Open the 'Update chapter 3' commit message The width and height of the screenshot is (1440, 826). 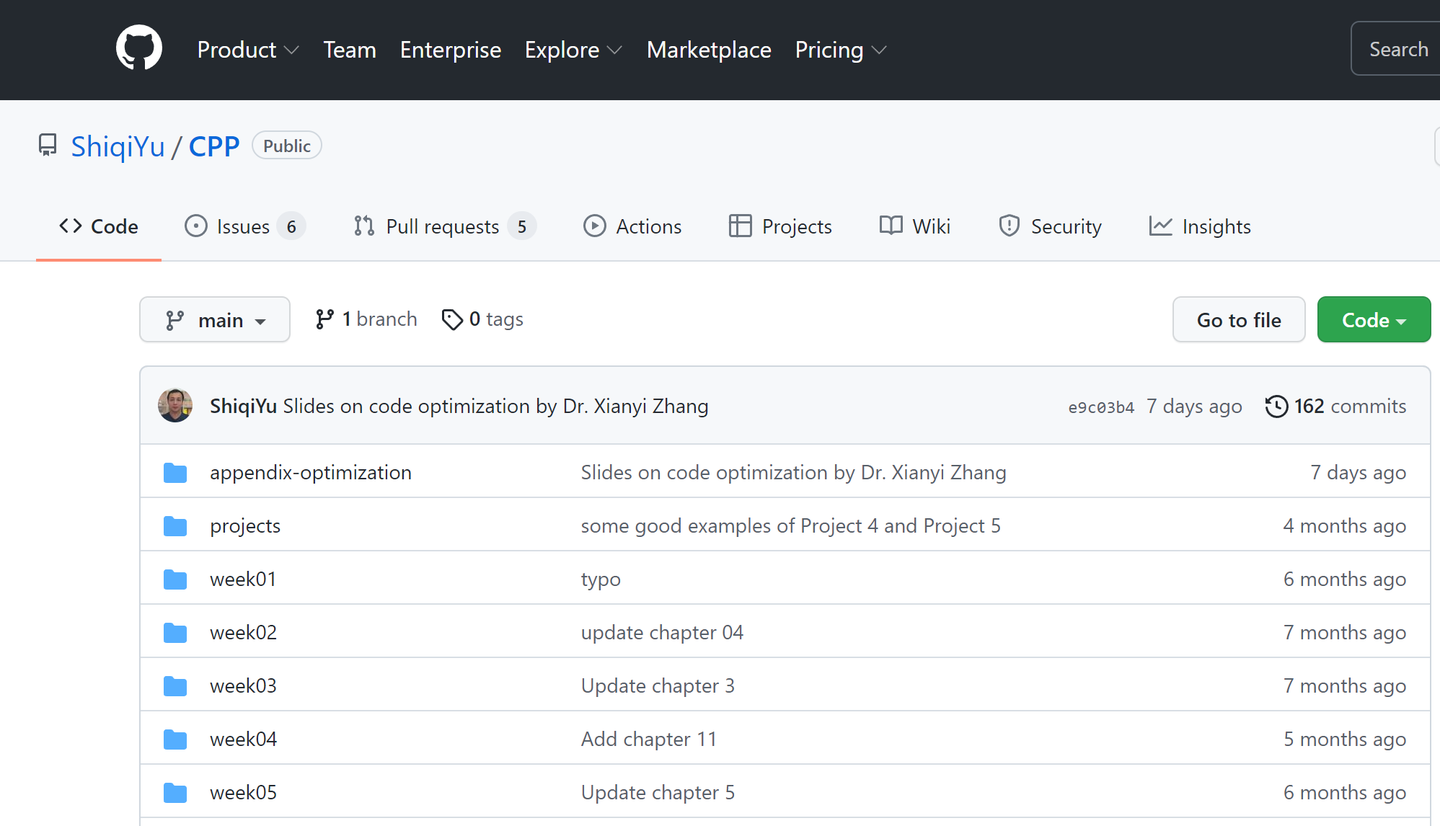click(x=658, y=686)
